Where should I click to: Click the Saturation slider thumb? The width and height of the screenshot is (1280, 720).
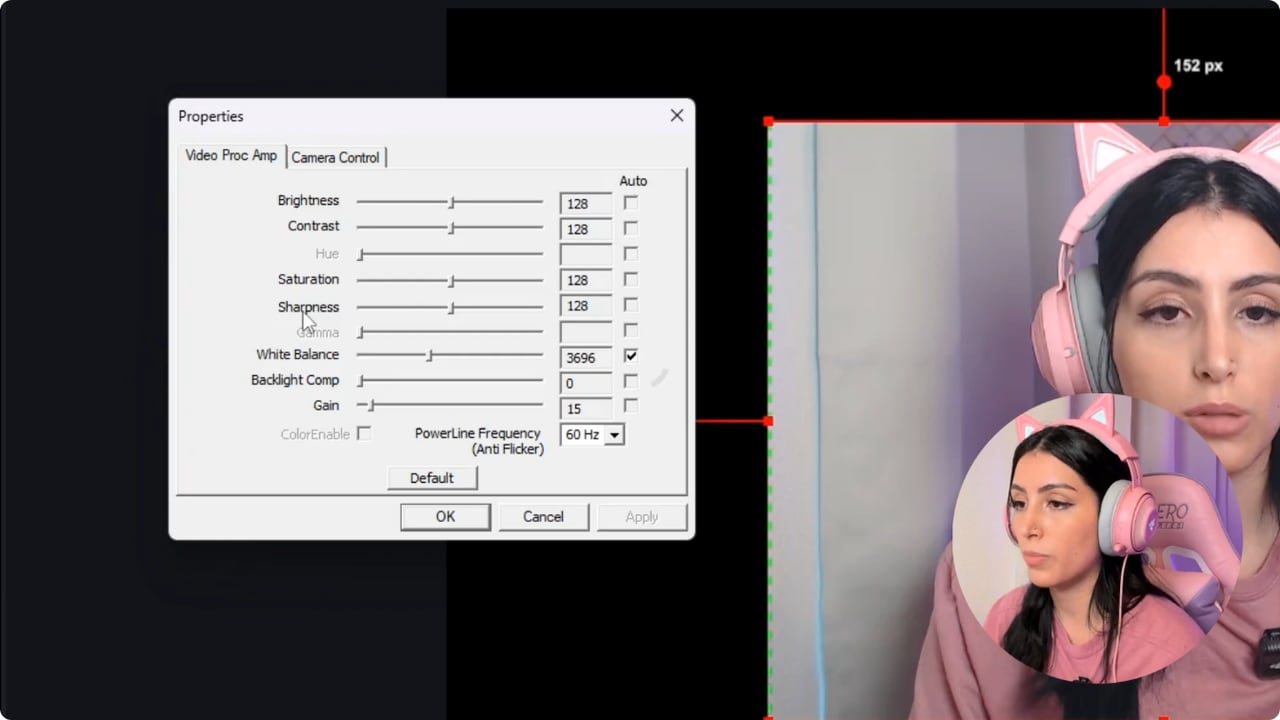452,281
